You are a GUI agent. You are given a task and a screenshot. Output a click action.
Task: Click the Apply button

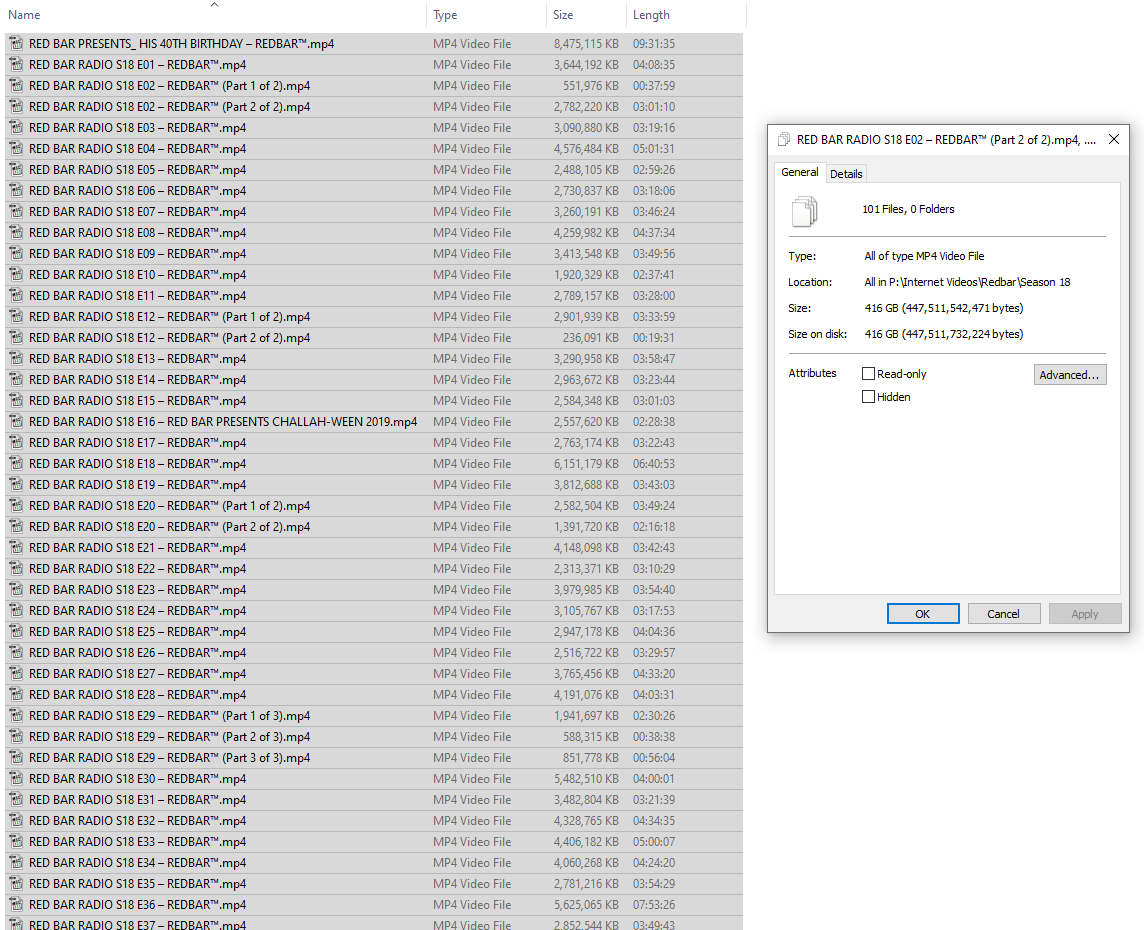coord(1084,613)
